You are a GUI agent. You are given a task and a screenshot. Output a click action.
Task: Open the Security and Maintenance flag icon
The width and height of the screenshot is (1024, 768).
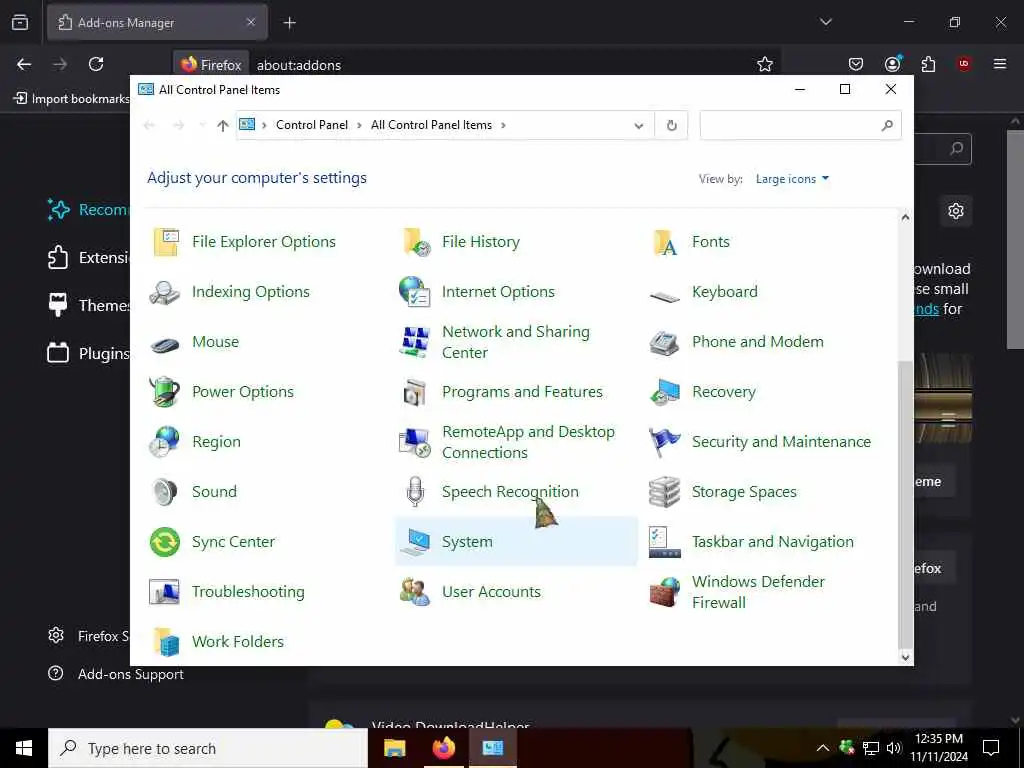(665, 441)
